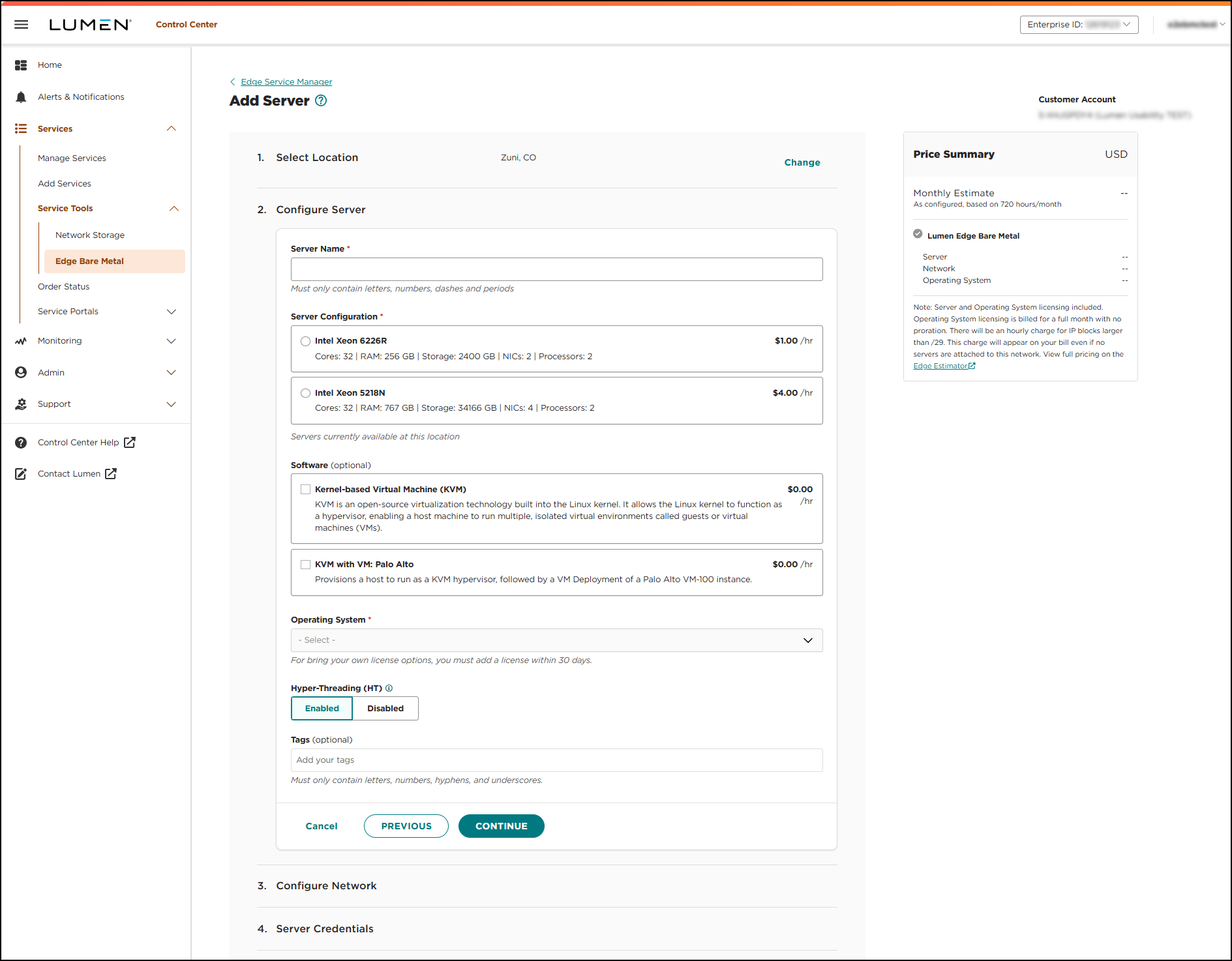Image resolution: width=1232 pixels, height=961 pixels.
Task: Open the Add Server help question-mark icon
Action: tap(320, 100)
